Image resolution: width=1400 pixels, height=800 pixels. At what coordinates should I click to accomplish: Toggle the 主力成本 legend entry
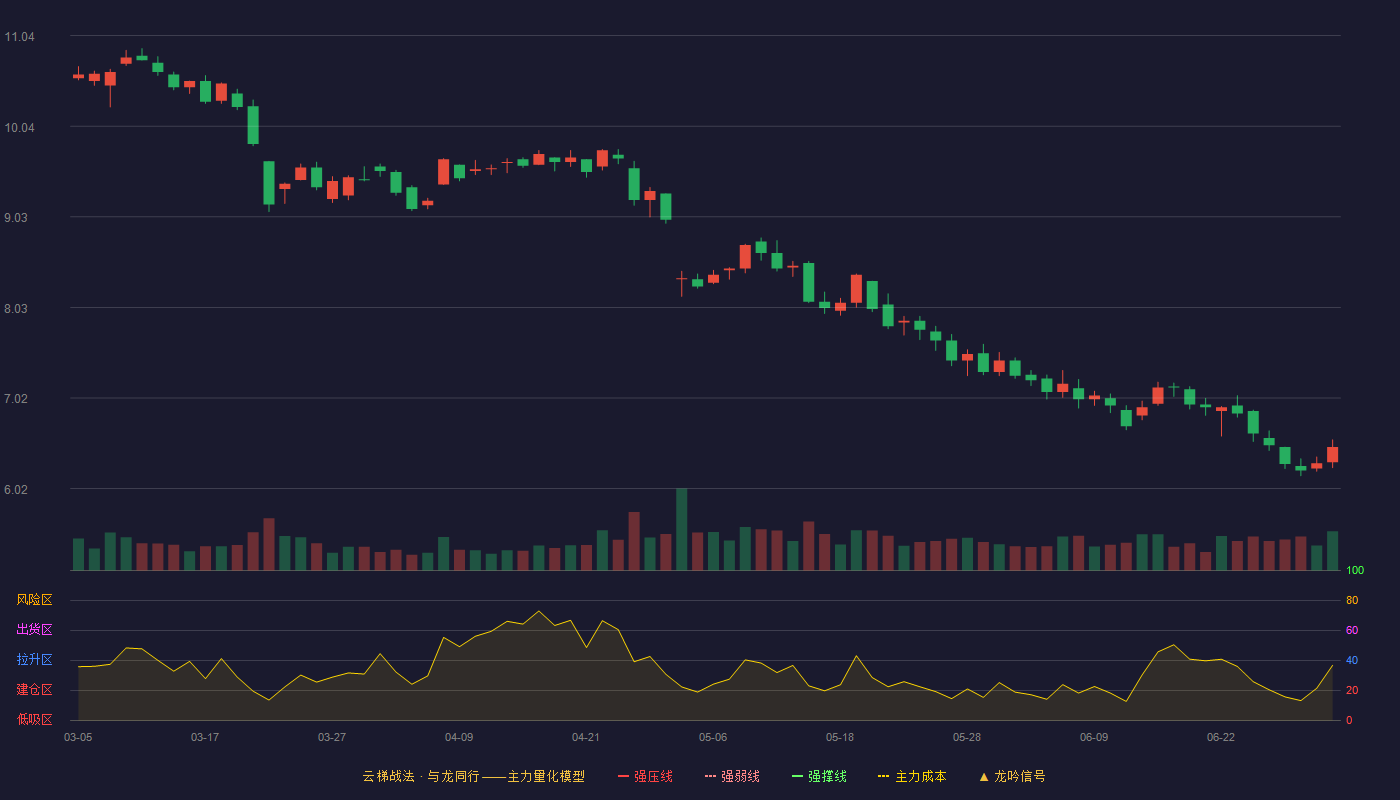[x=912, y=776]
